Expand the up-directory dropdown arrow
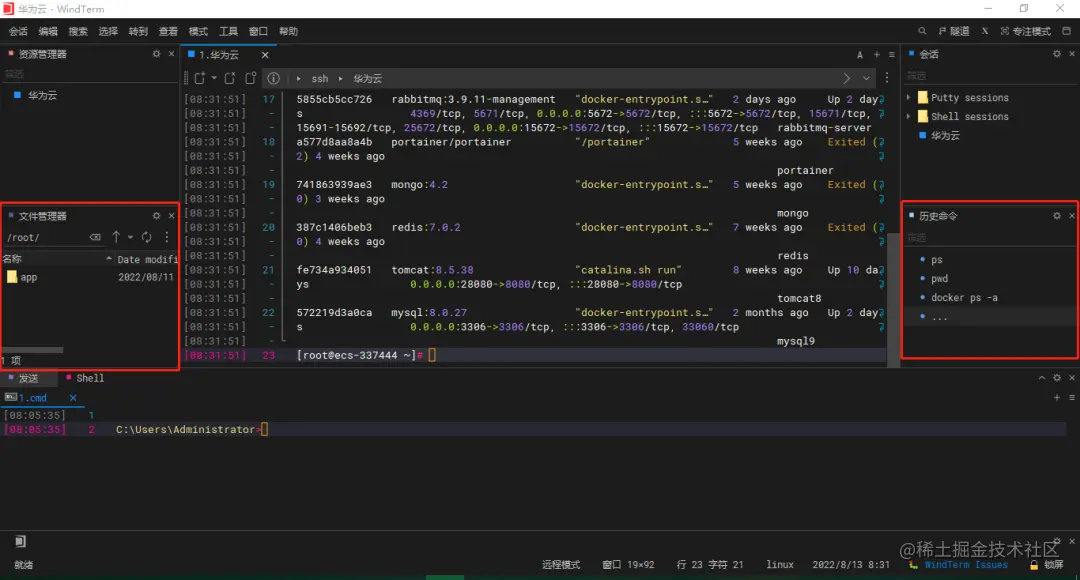 tap(130, 237)
